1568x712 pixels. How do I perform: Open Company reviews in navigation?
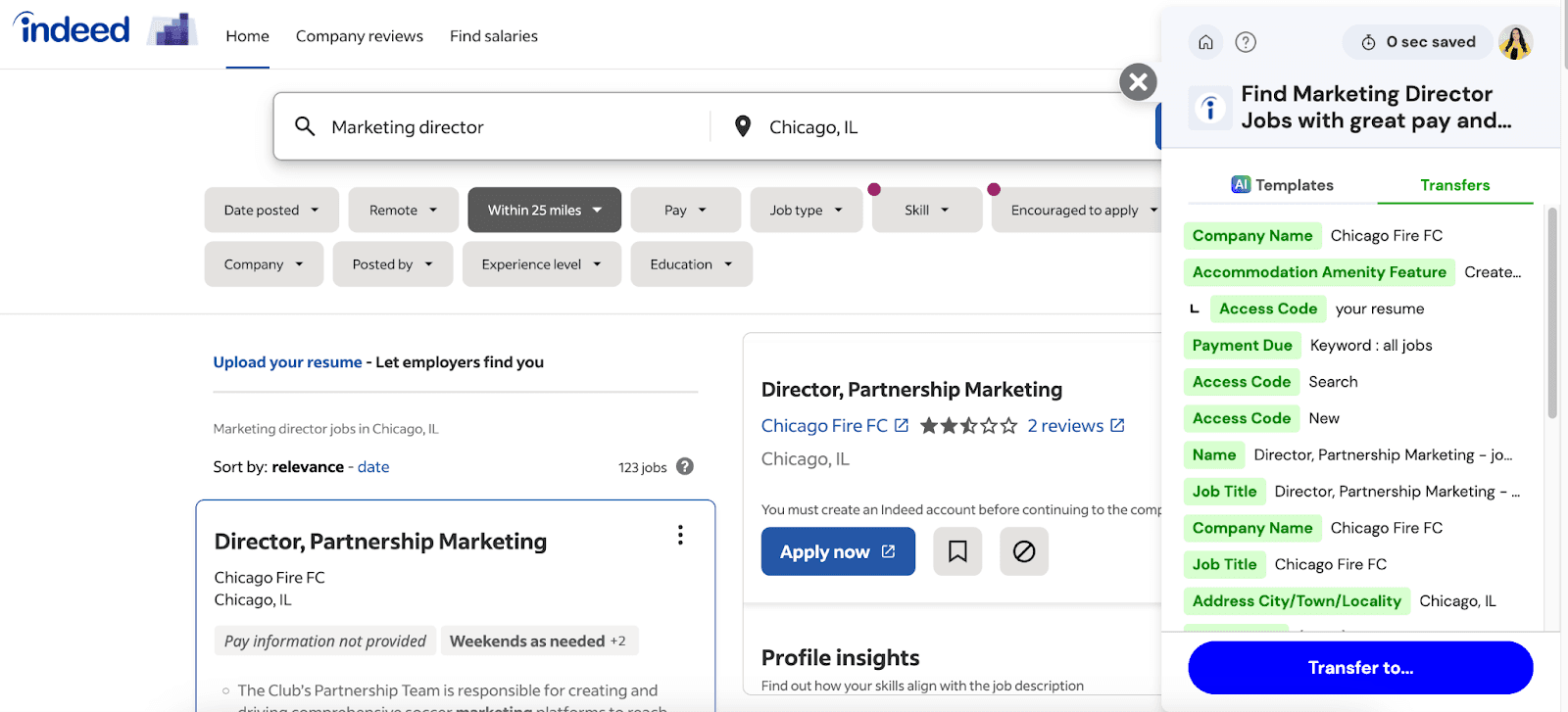click(x=360, y=36)
